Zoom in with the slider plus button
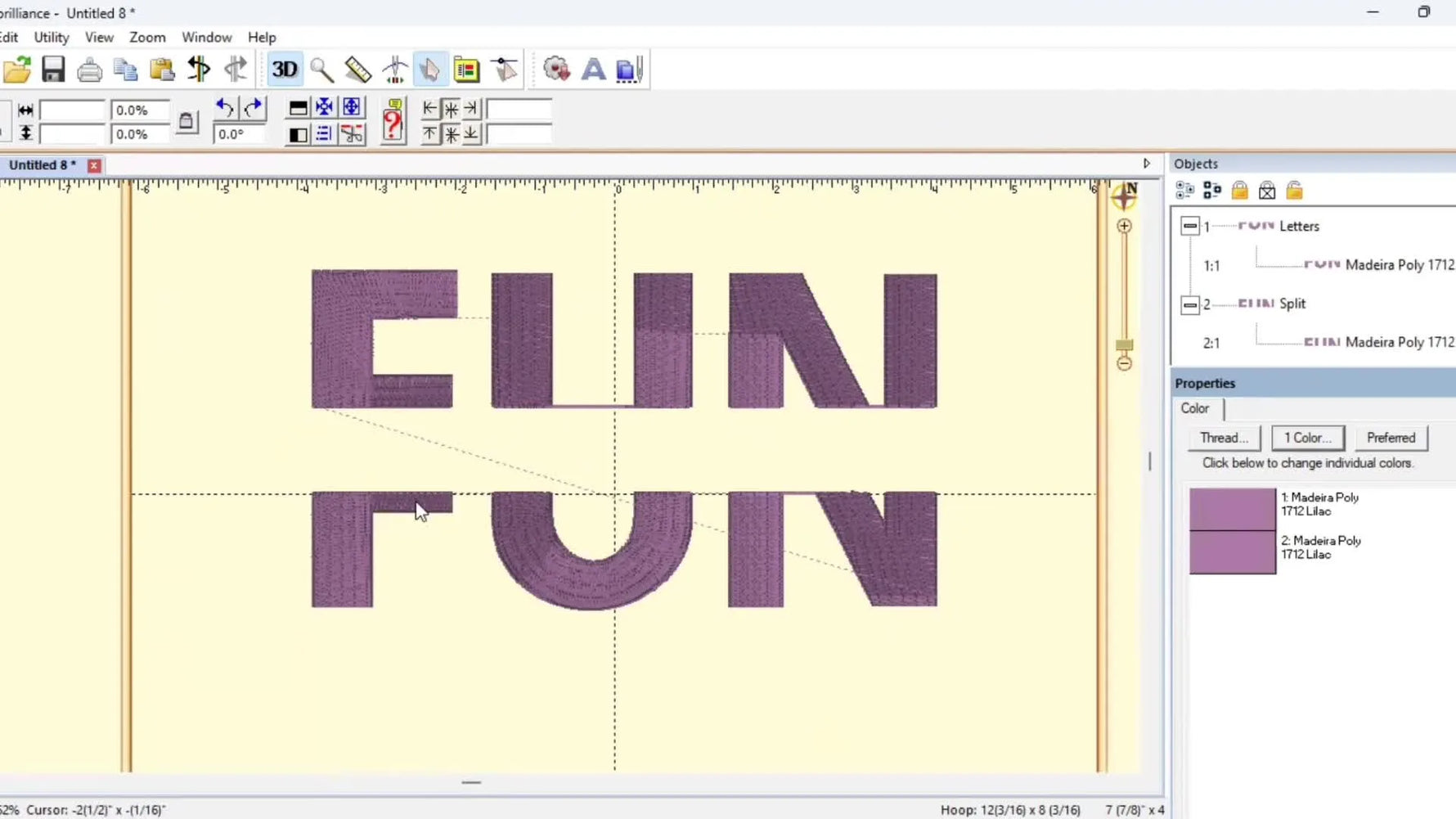 [x=1124, y=226]
